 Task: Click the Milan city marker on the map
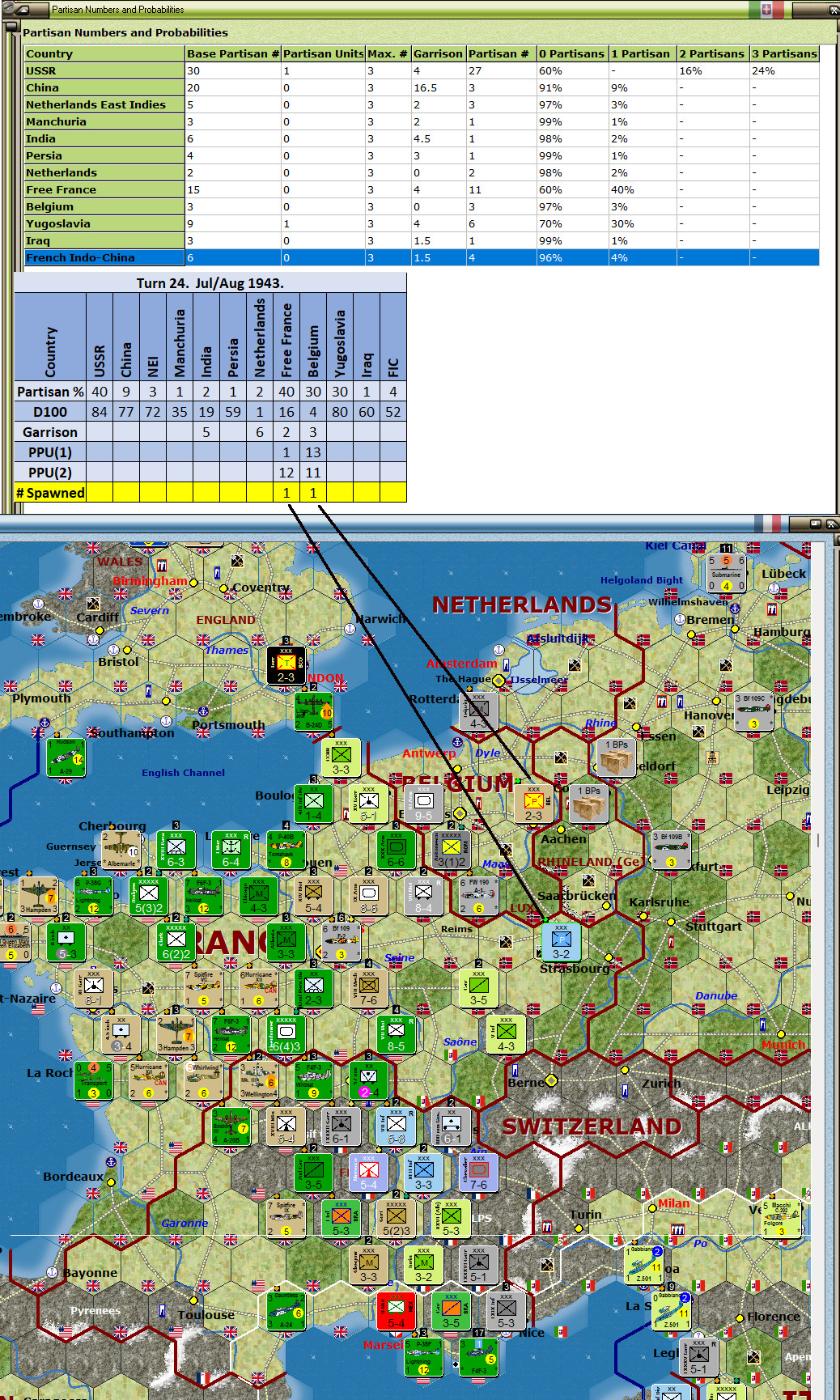[651, 1207]
